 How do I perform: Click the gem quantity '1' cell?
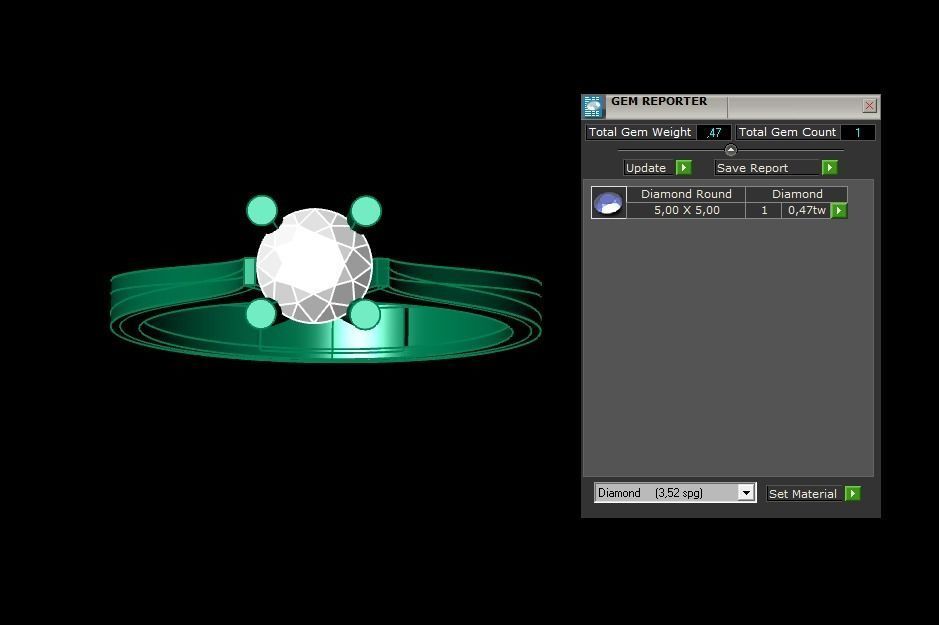click(x=764, y=210)
